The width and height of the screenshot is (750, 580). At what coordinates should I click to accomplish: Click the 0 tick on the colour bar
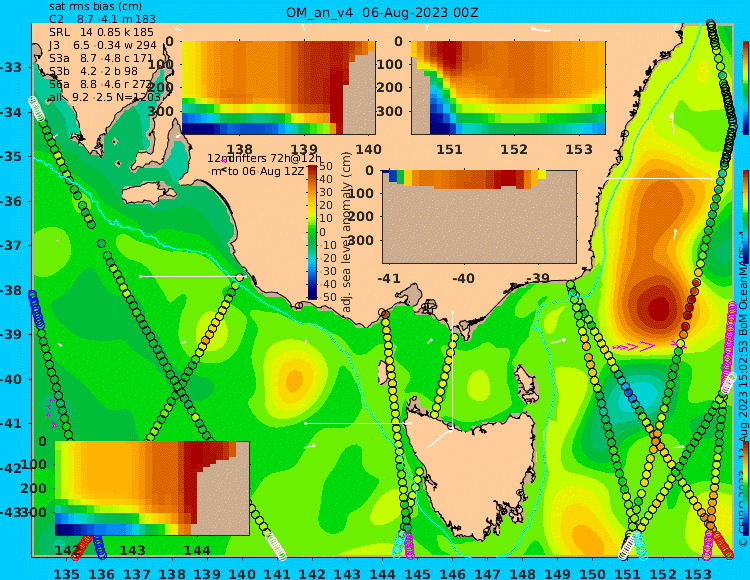point(322,232)
